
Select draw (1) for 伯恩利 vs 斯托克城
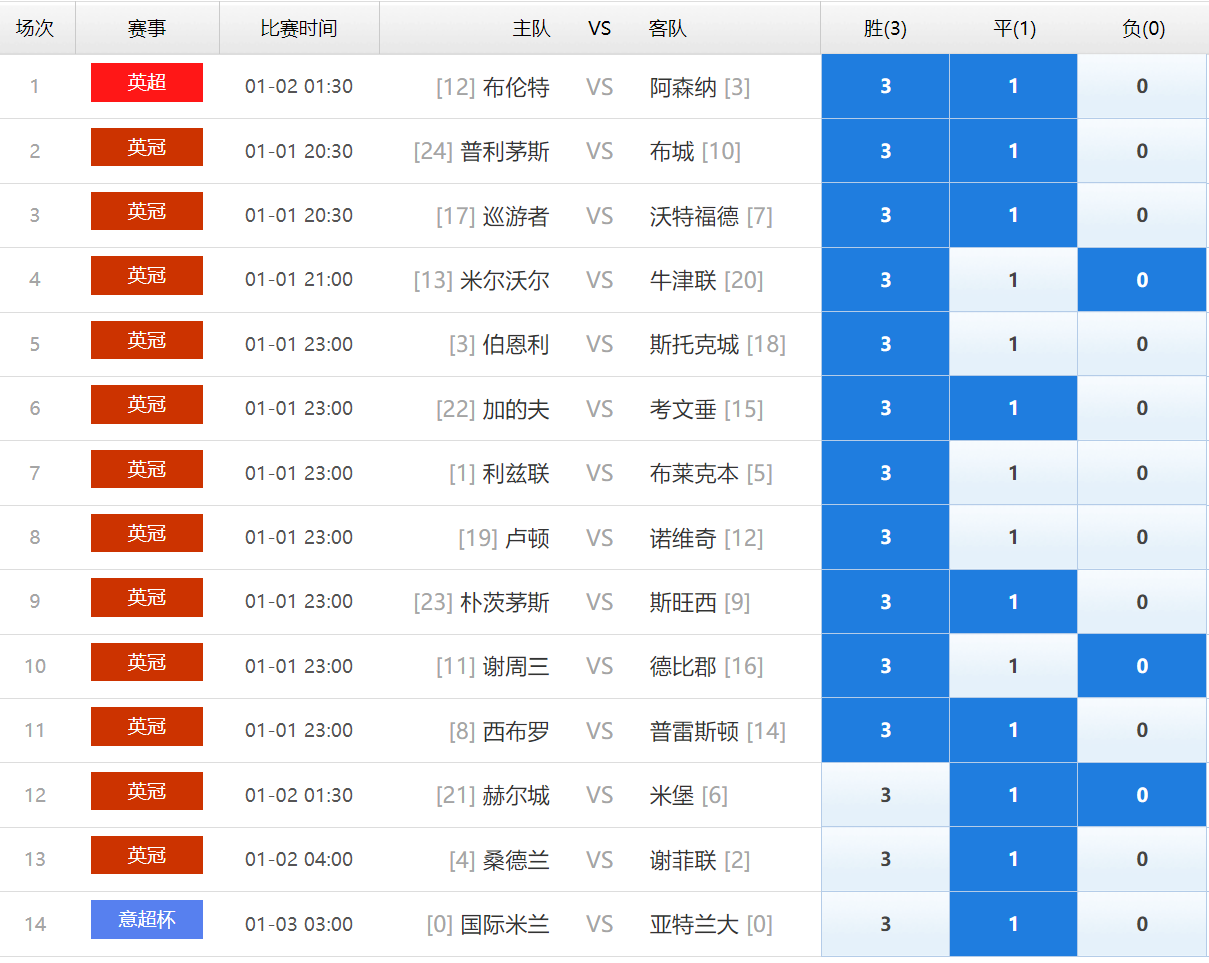(1013, 344)
